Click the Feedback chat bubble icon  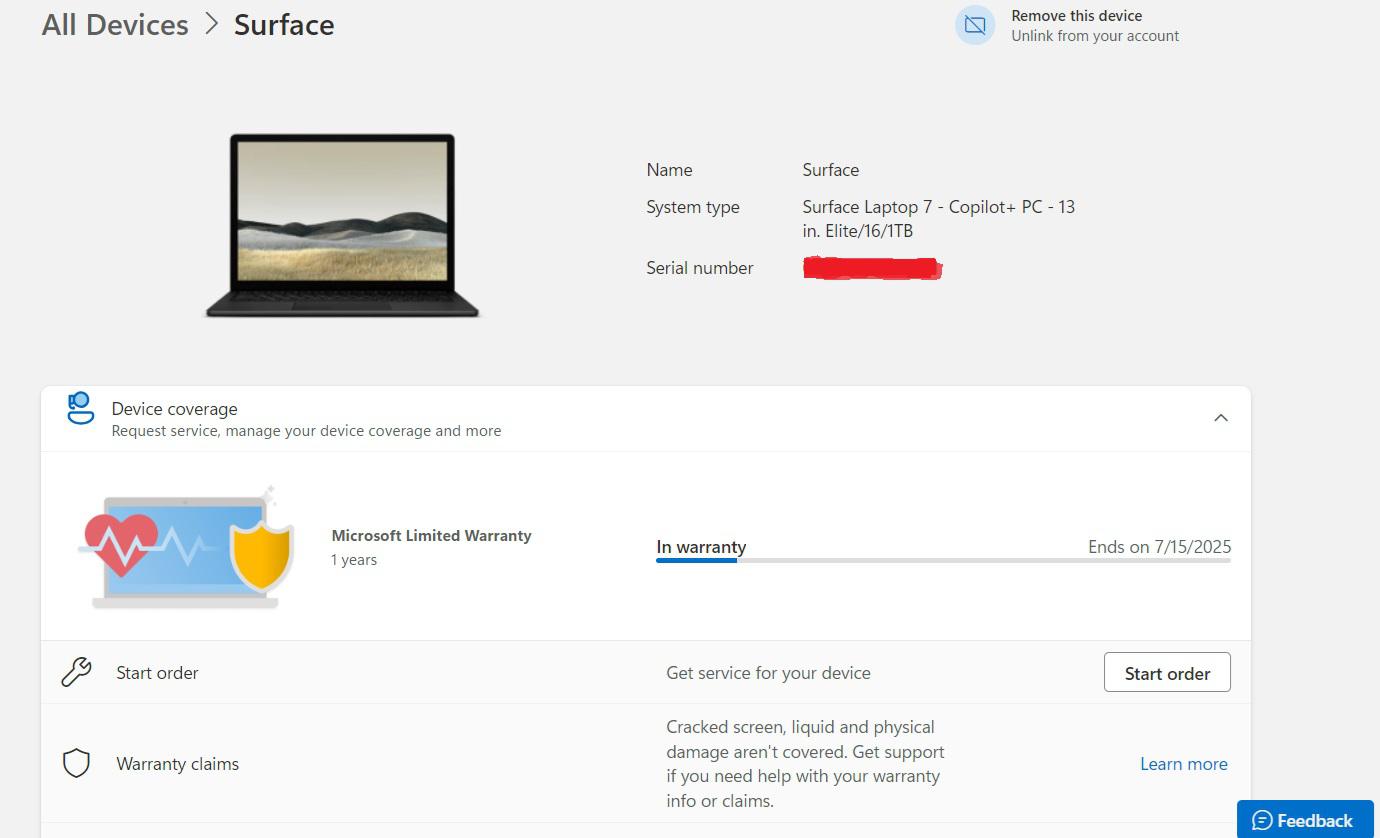(1262, 821)
